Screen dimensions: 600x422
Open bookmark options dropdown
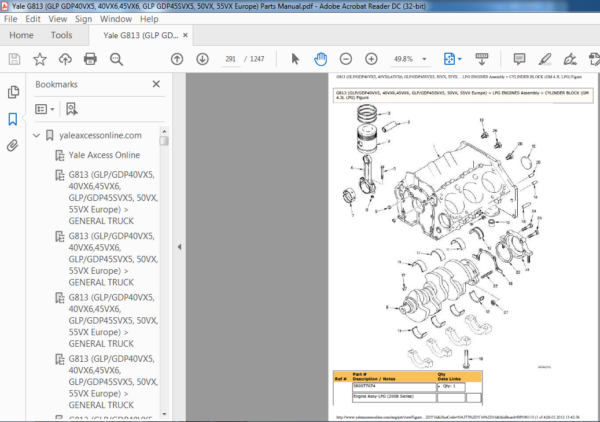point(44,109)
